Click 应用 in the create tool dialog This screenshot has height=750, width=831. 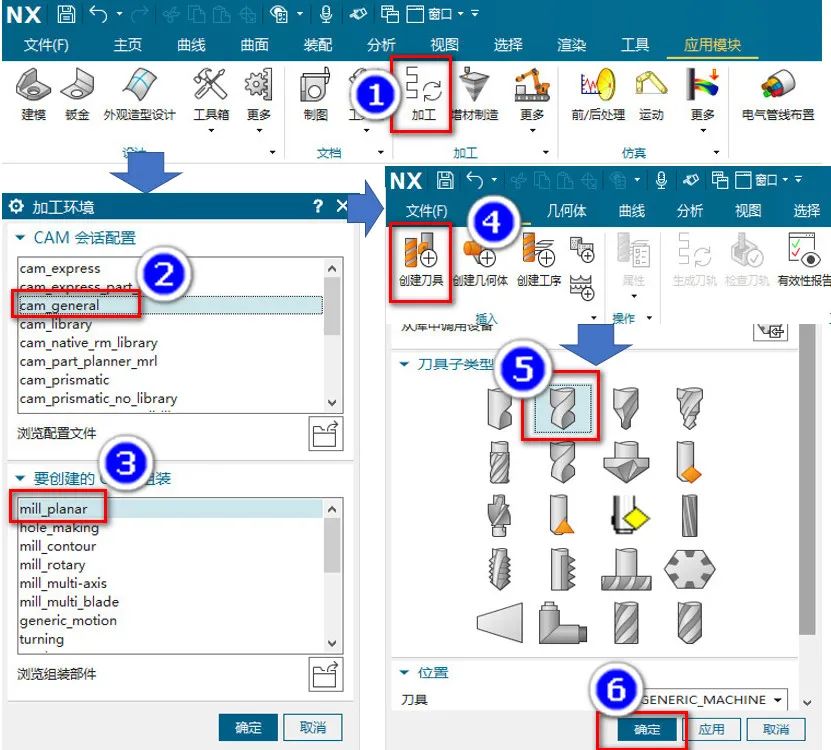(711, 729)
